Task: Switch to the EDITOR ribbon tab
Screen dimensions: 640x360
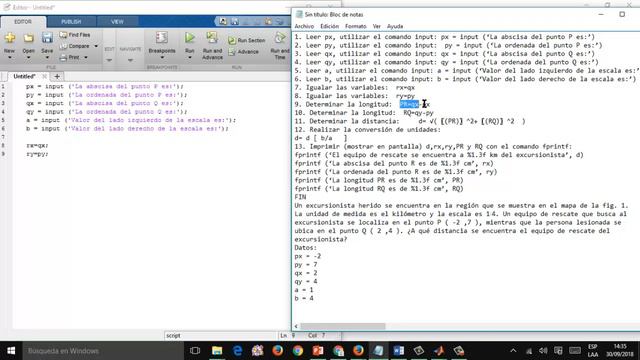Action: pyautogui.click(x=23, y=22)
